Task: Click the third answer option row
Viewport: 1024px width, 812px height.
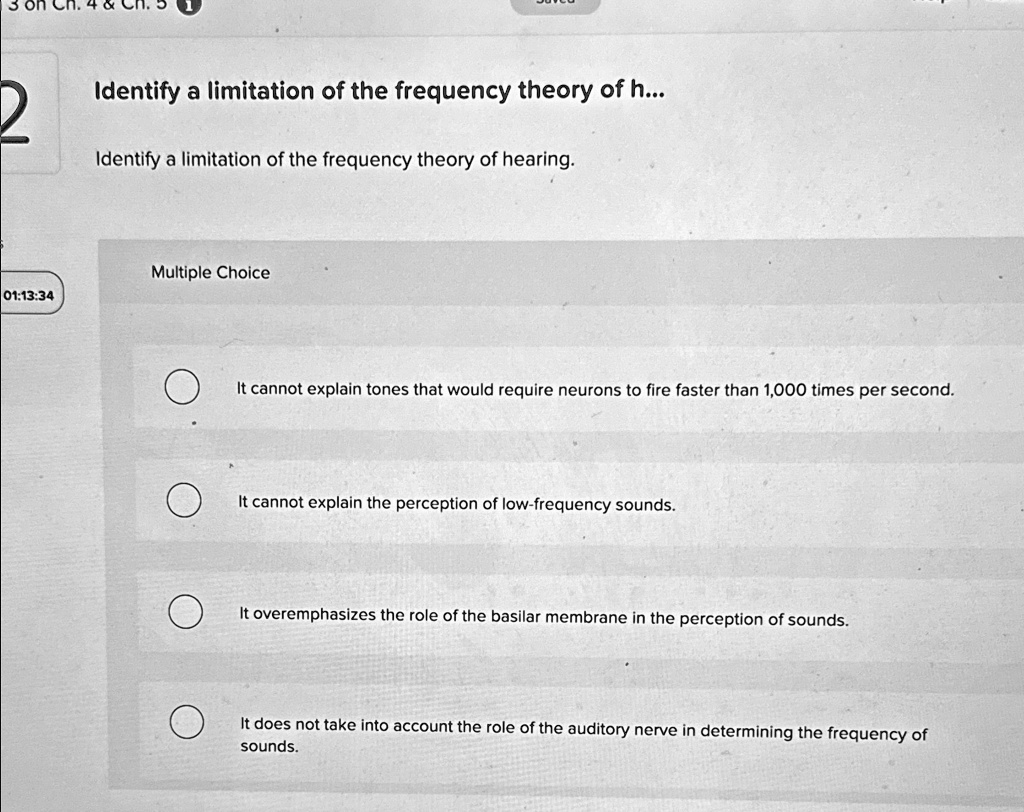Action: [x=578, y=614]
